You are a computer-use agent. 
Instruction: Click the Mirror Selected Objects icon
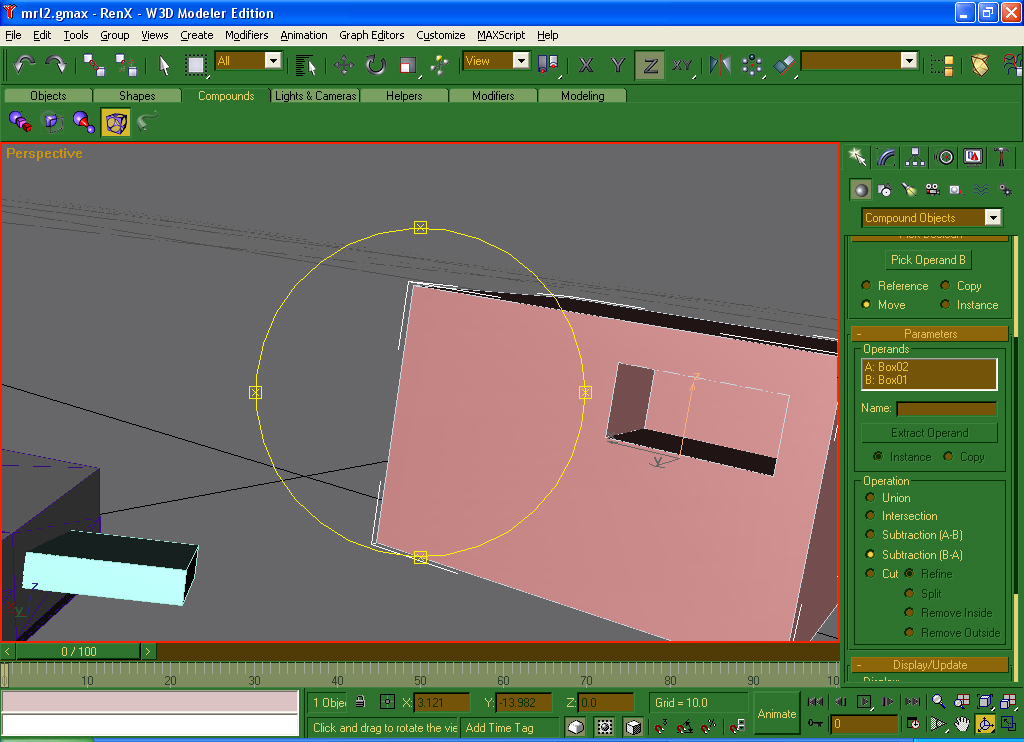pyautogui.click(x=720, y=65)
